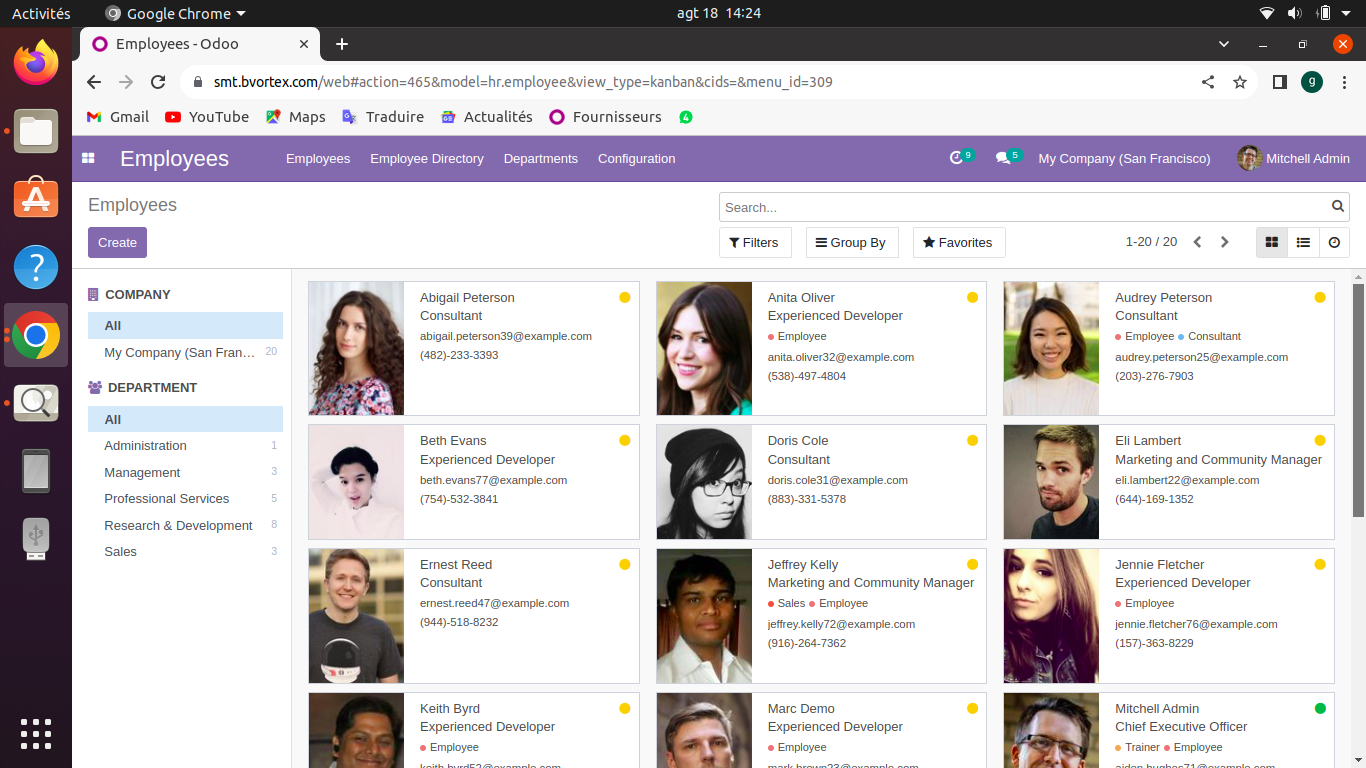Click the search magnifier icon

[1338, 207]
